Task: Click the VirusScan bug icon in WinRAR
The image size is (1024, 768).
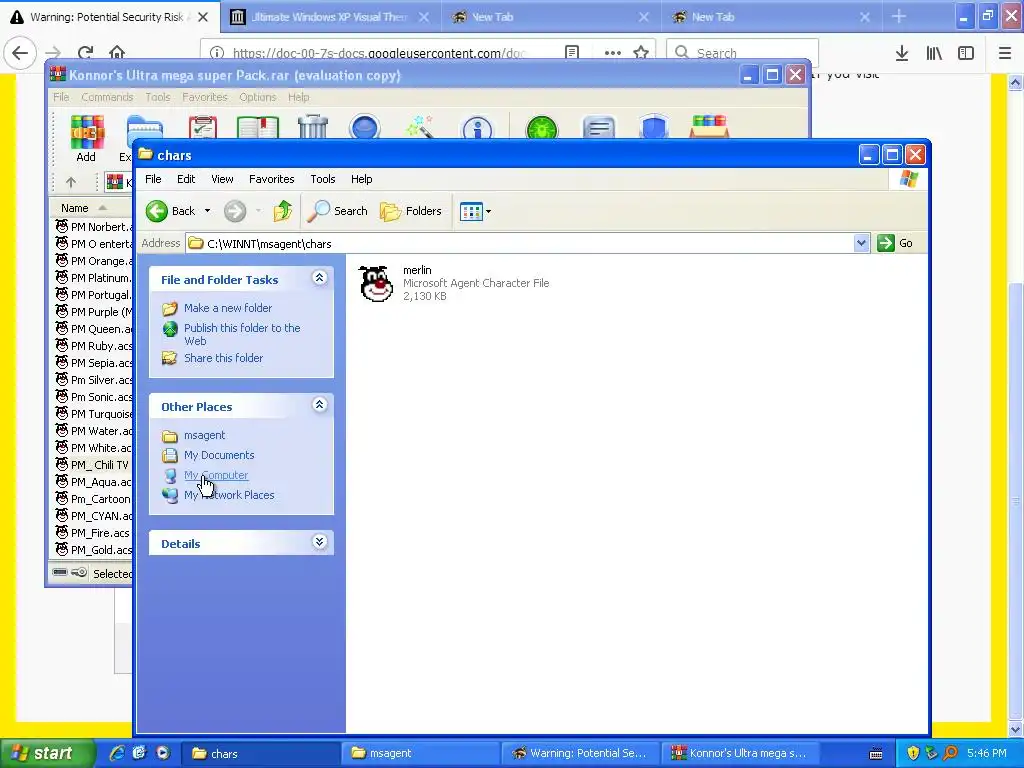Action: click(x=541, y=127)
